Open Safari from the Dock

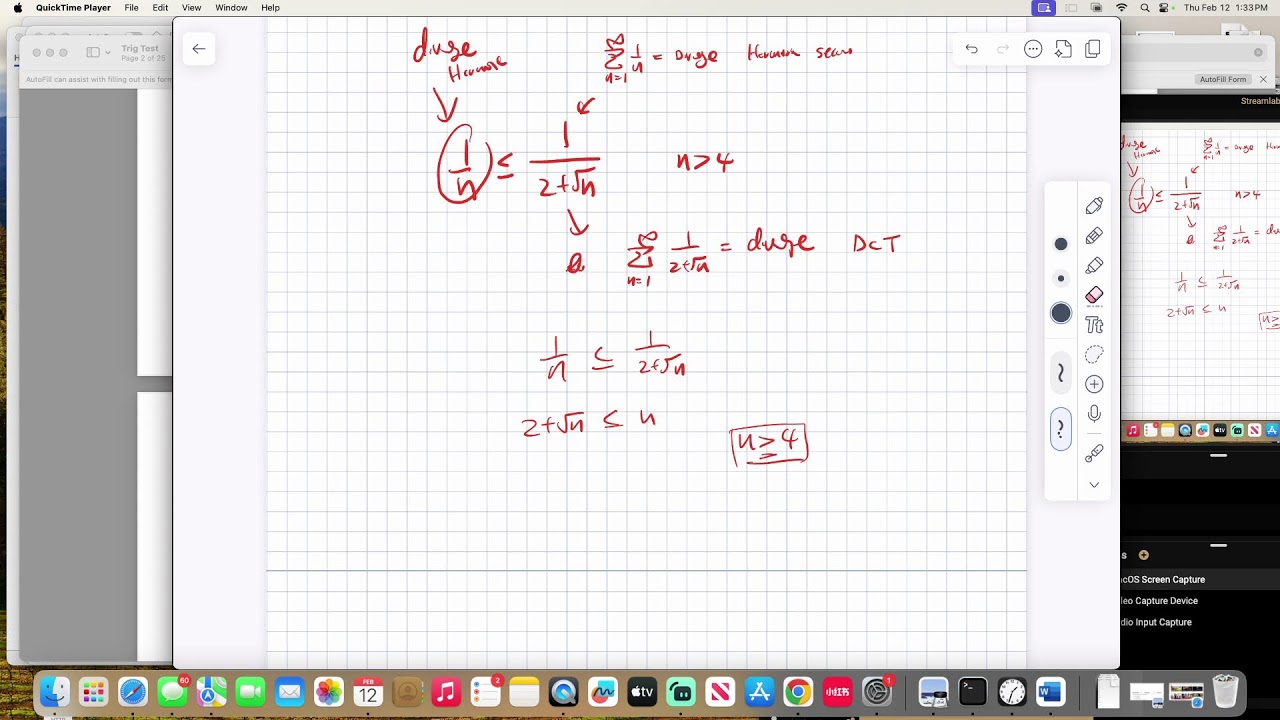click(133, 692)
